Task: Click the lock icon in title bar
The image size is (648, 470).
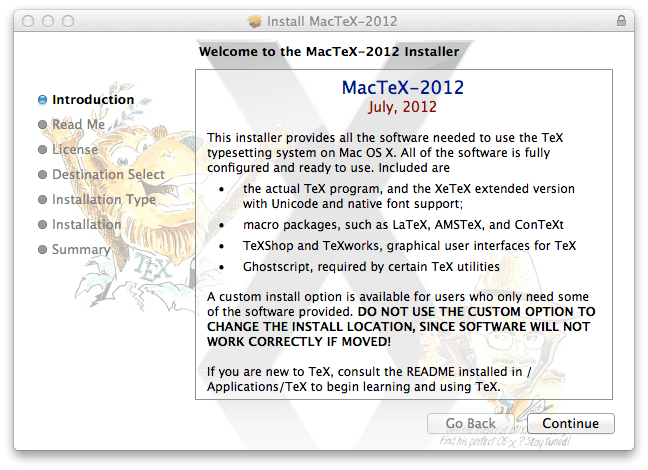Action: pyautogui.click(x=621, y=21)
